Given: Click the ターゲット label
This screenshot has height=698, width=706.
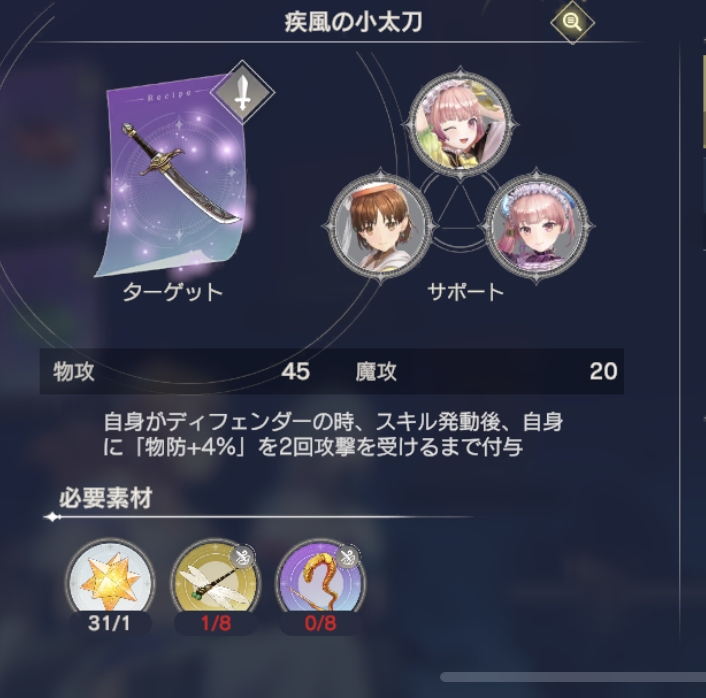Looking at the screenshot, I should pos(173,292).
